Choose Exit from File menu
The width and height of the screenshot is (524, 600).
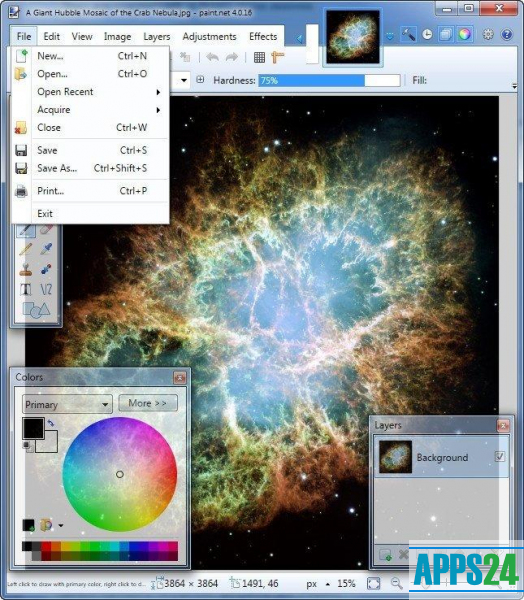pos(91,214)
